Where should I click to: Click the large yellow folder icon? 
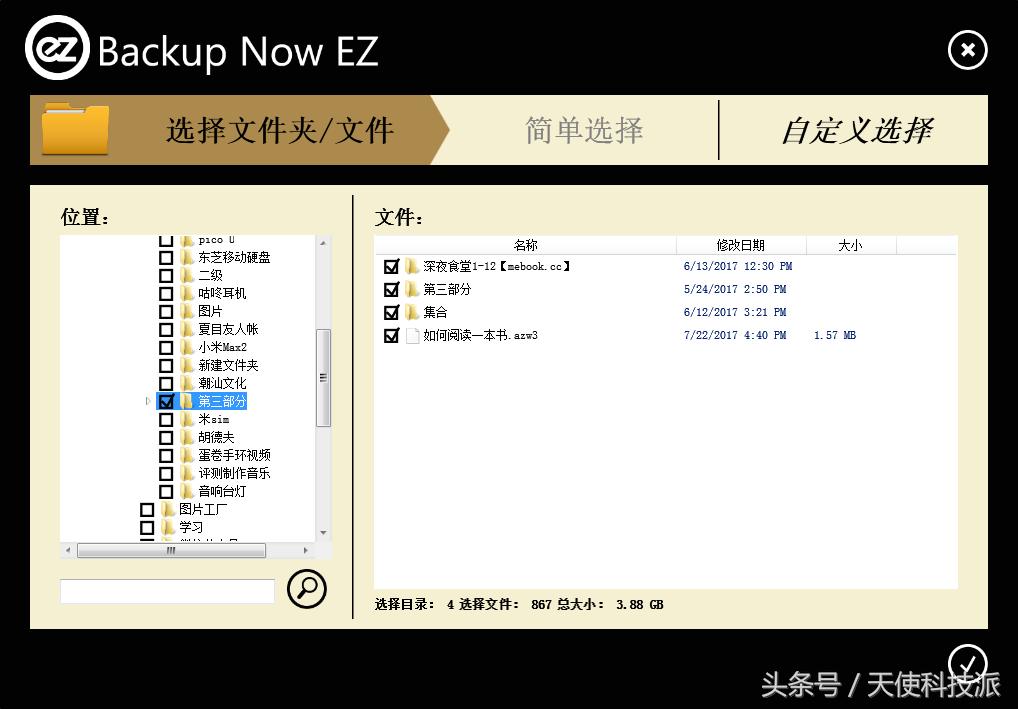75,128
